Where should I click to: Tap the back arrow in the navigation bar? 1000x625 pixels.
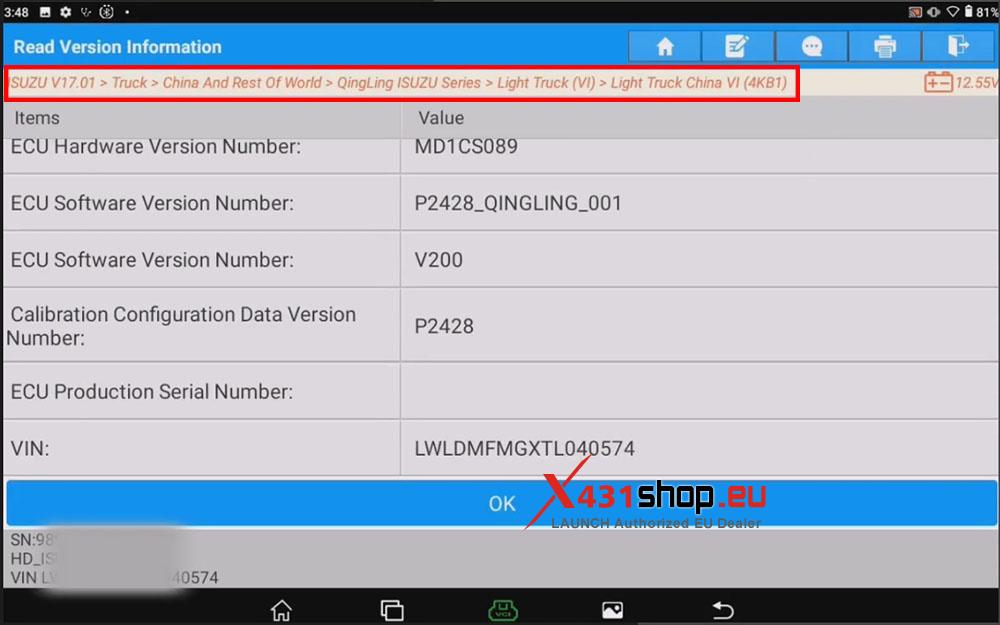coord(723,610)
